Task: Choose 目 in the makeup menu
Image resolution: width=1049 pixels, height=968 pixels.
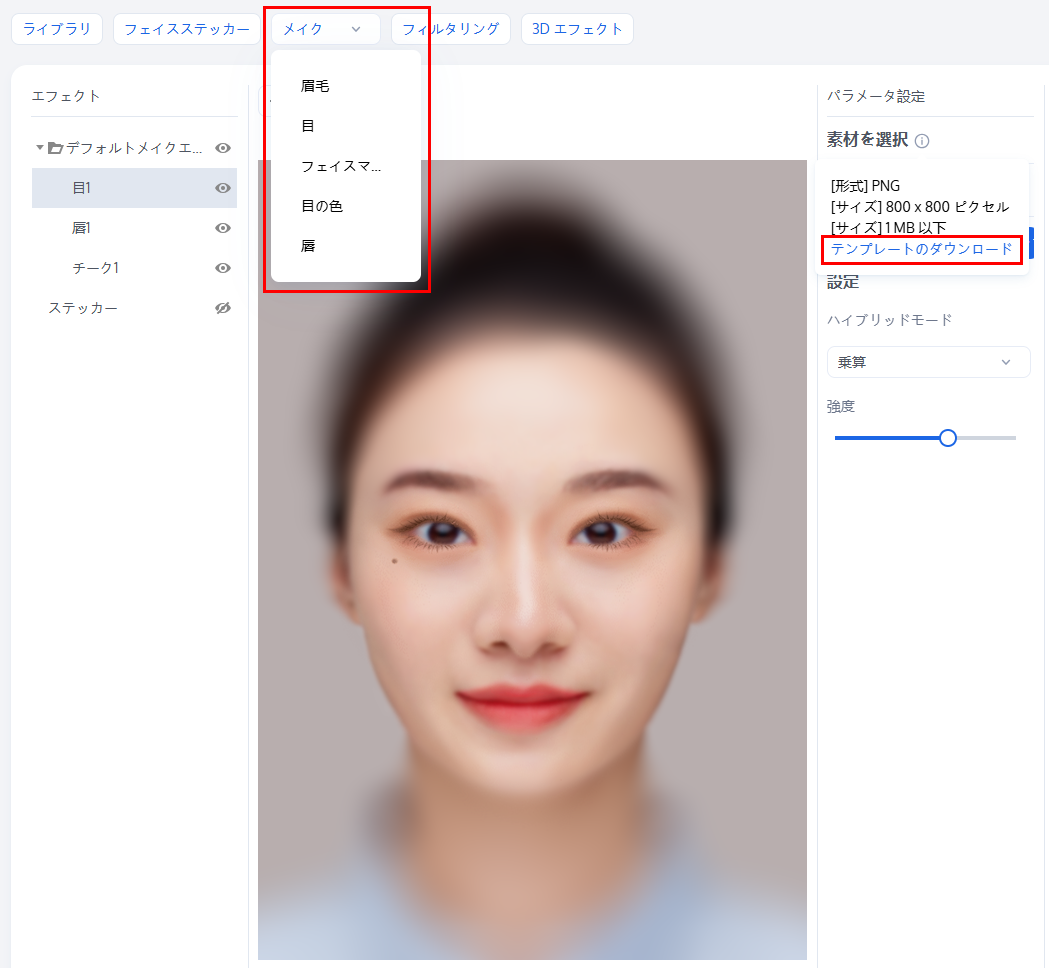Action: point(308,126)
